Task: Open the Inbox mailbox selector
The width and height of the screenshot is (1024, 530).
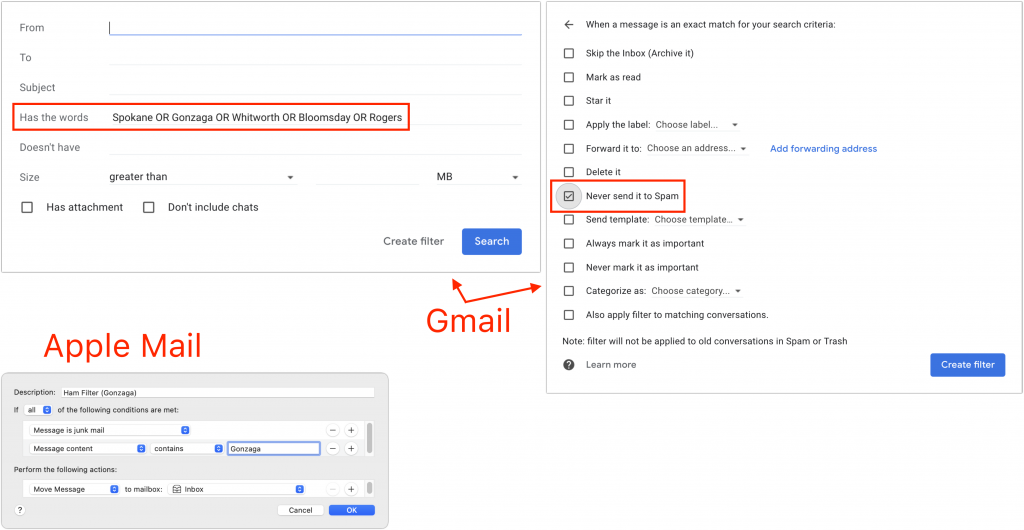Action: 237,489
